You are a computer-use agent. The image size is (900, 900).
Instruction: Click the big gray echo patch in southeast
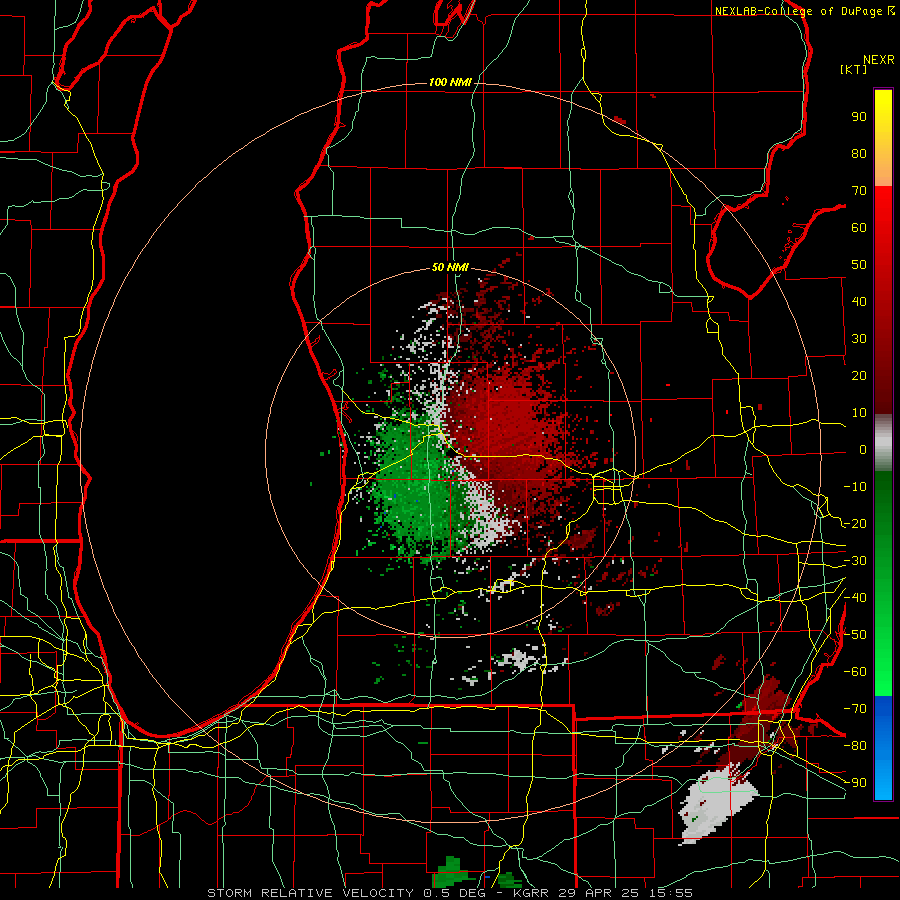[x=717, y=804]
